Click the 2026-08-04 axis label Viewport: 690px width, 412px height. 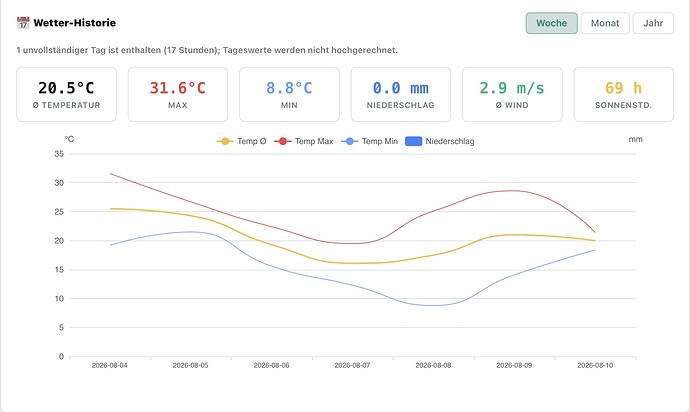pos(110,365)
